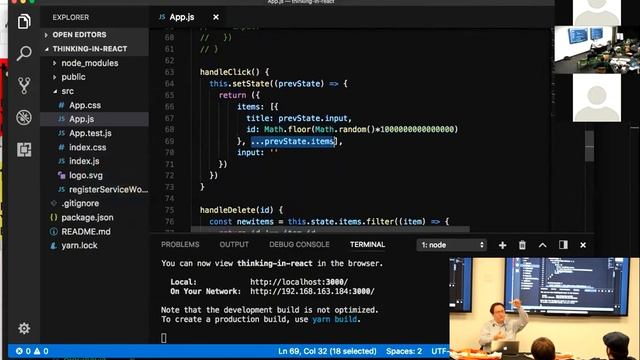
Task: Select the TERMINAL panel tab
Action: pyautogui.click(x=367, y=244)
